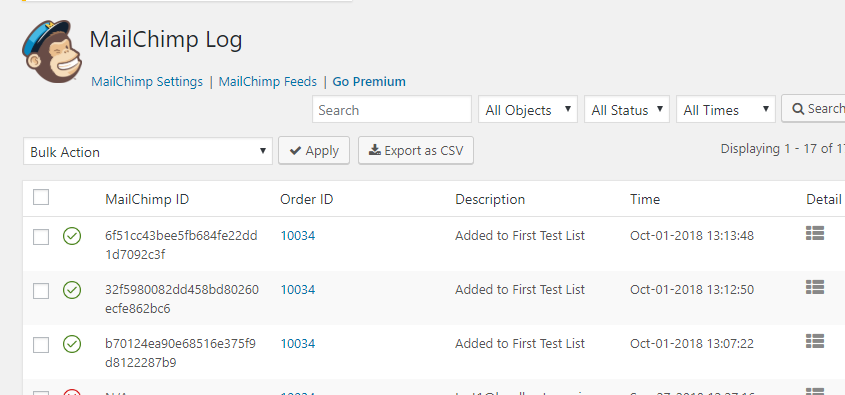Image resolution: width=845 pixels, height=395 pixels.
Task: Click the Time column header
Action: [x=645, y=199]
